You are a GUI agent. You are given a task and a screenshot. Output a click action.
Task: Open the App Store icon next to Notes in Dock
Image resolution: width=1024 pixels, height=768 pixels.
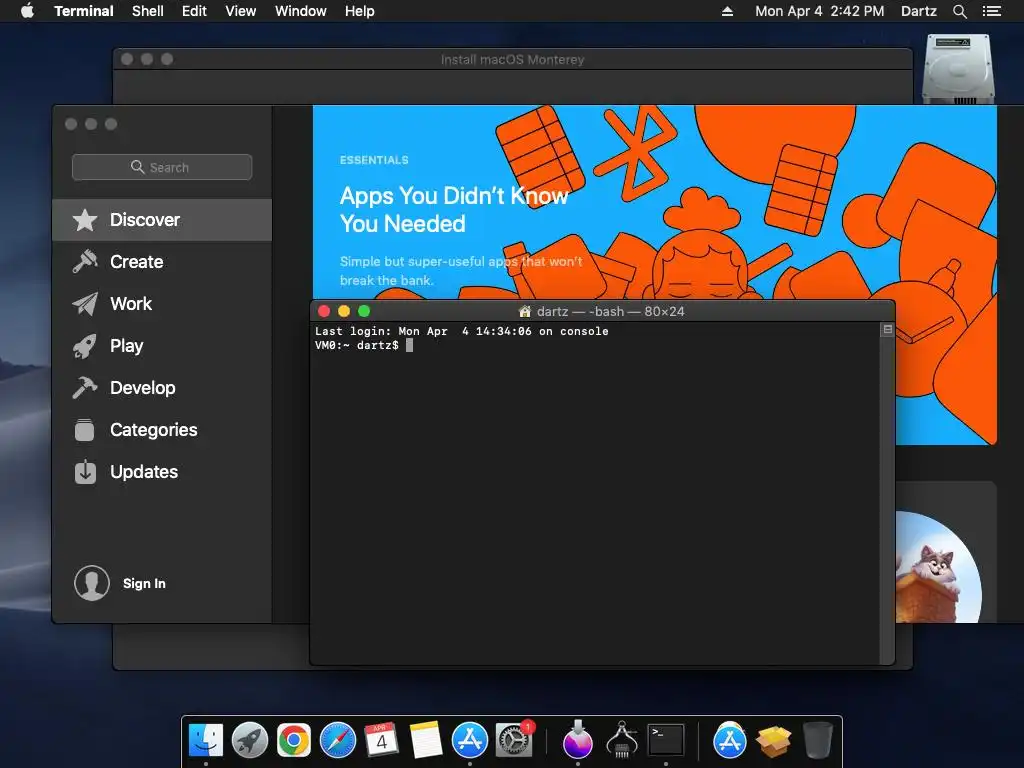[470, 740]
